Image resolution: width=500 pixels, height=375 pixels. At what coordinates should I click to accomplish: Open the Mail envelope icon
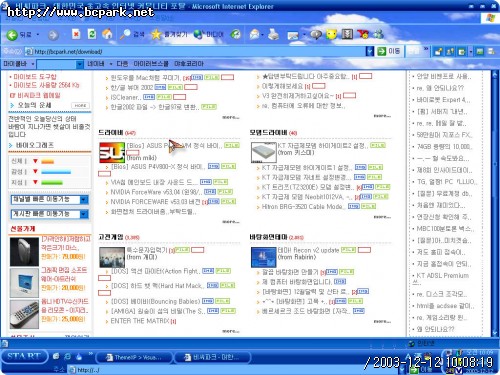pyautogui.click(x=255, y=34)
